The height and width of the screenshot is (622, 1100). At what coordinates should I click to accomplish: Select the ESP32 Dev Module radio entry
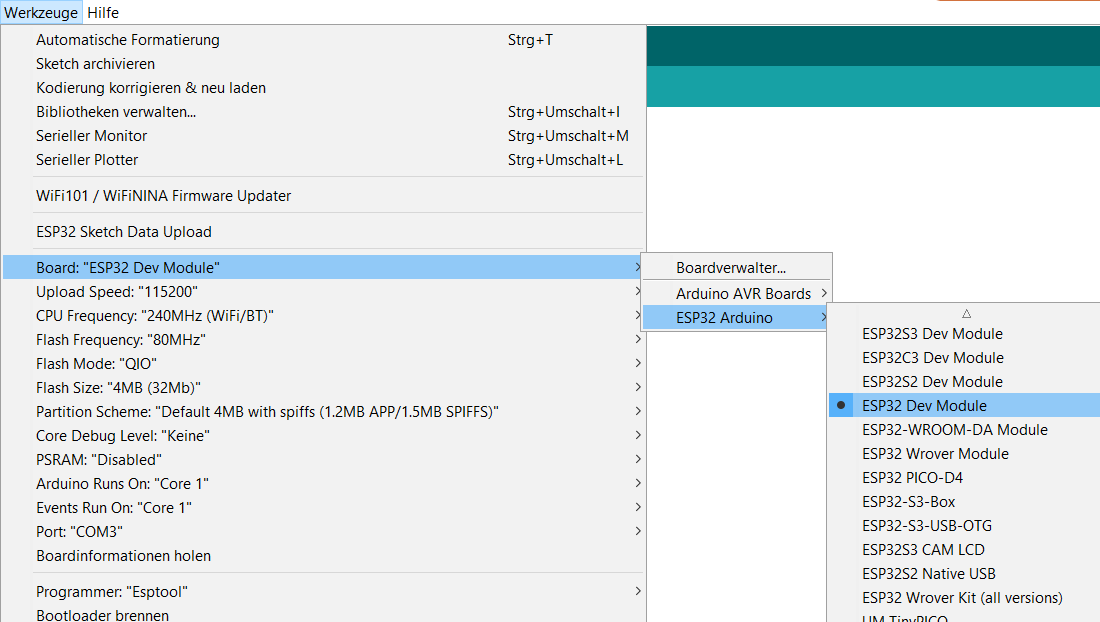[x=924, y=406]
